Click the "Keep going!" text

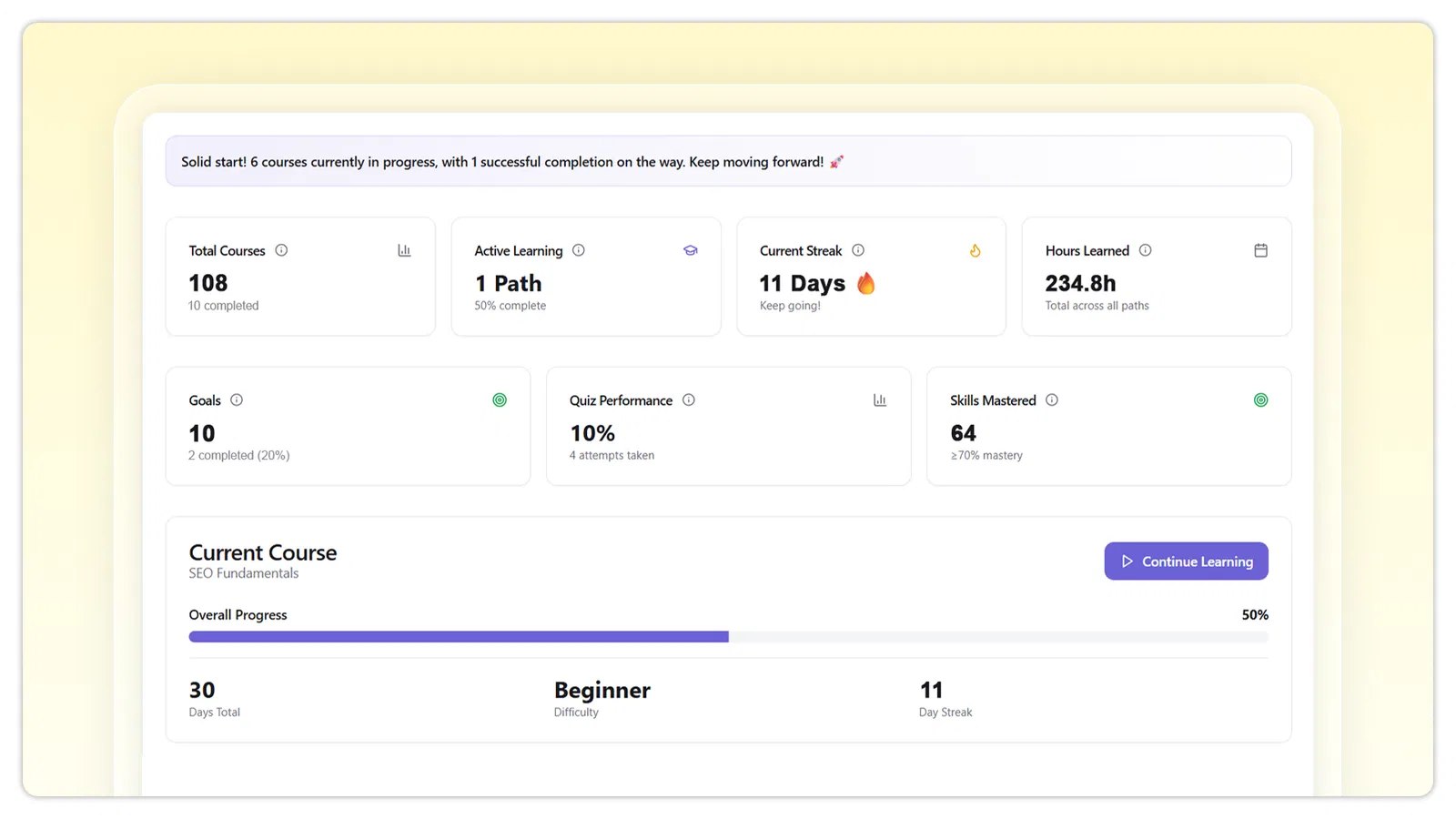coord(790,306)
